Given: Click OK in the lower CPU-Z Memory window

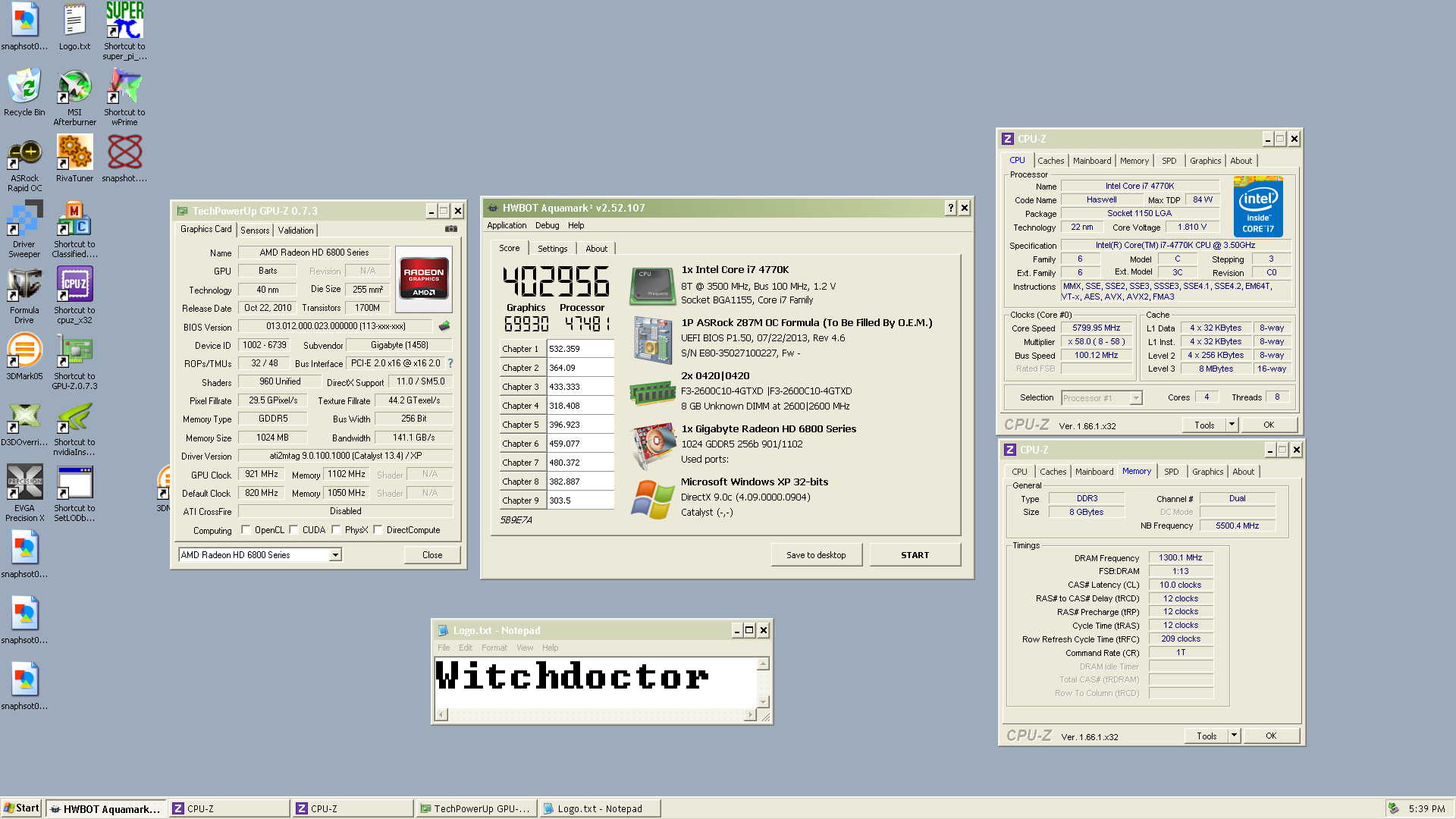Looking at the screenshot, I should click(x=1271, y=736).
